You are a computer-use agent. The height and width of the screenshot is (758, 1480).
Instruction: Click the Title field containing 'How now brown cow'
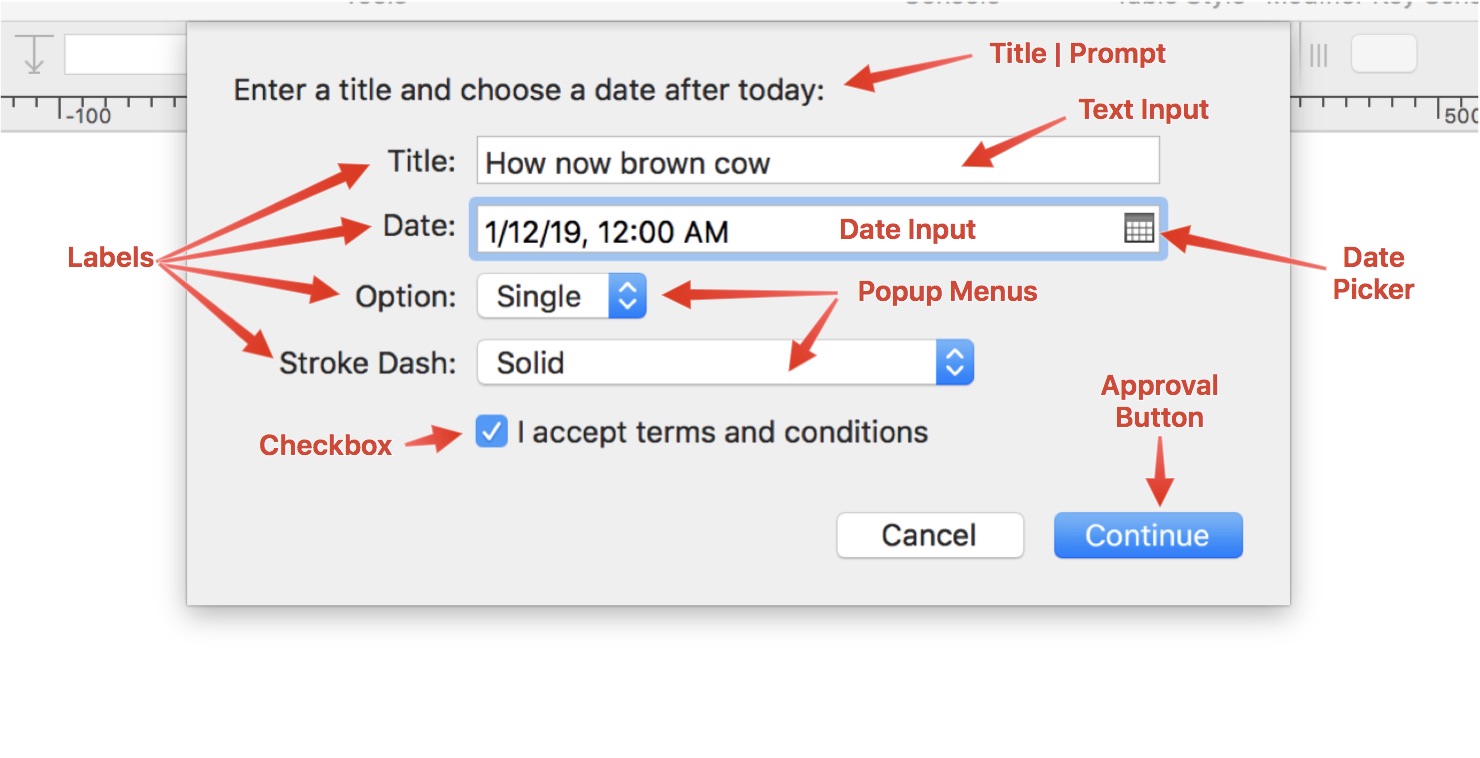[x=817, y=162]
